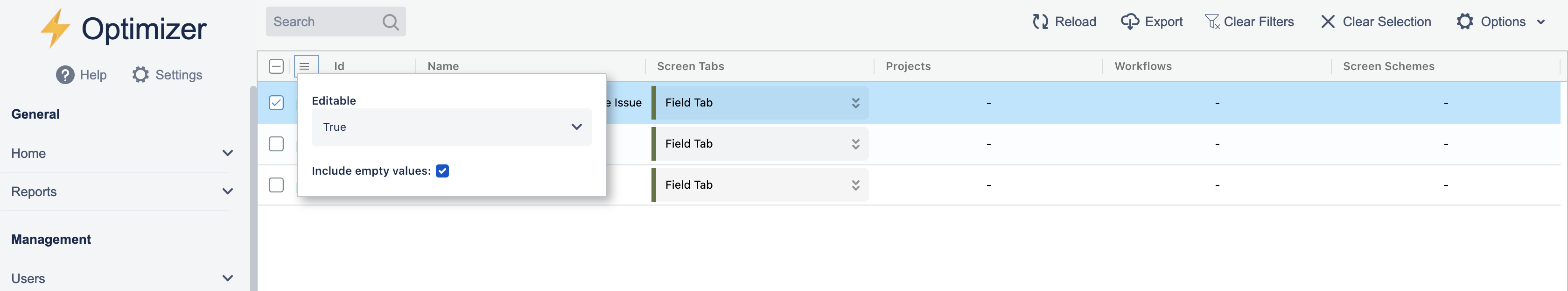This screenshot has width=1568, height=291.
Task: Open the Editable True dropdown
Action: click(x=451, y=127)
